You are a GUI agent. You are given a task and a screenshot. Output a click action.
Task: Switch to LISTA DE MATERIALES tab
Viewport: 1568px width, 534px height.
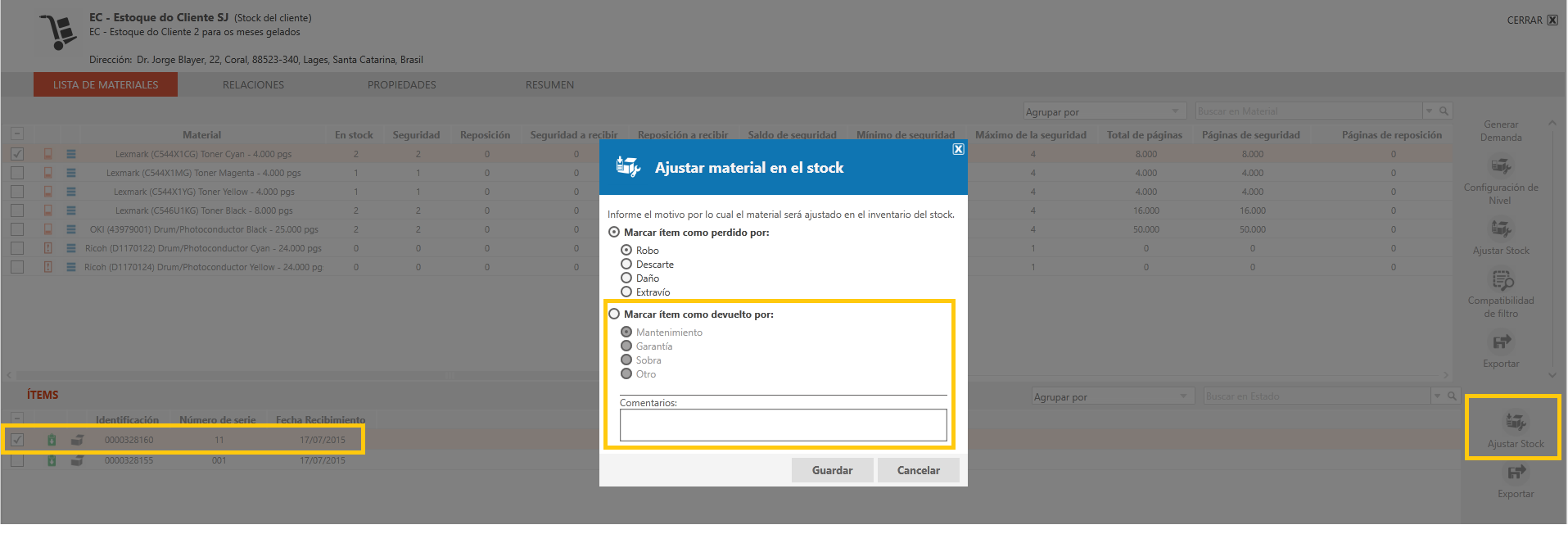click(x=106, y=84)
